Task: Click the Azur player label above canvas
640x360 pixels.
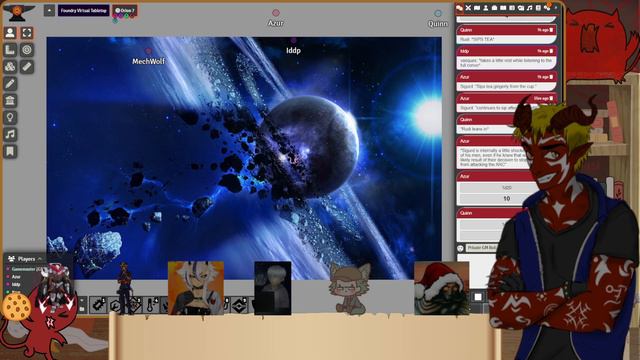Action: pos(276,23)
